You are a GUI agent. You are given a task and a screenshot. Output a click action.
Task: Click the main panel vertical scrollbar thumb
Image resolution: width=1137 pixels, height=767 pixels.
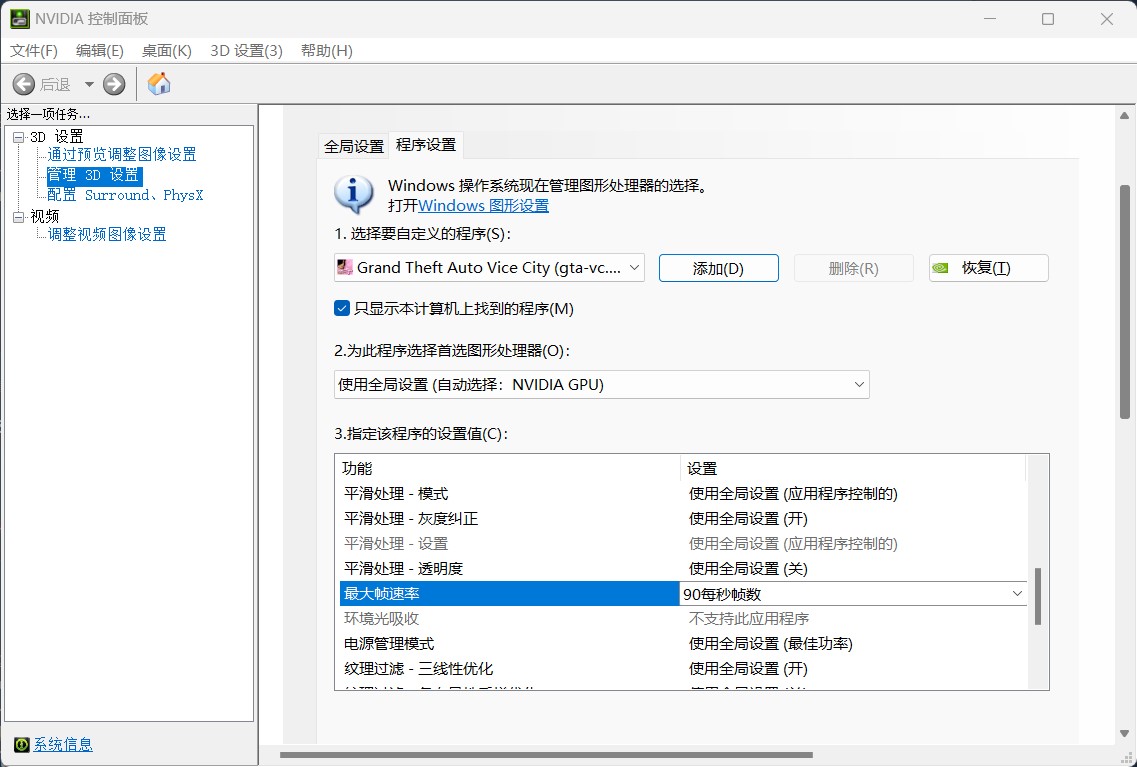tap(1125, 302)
